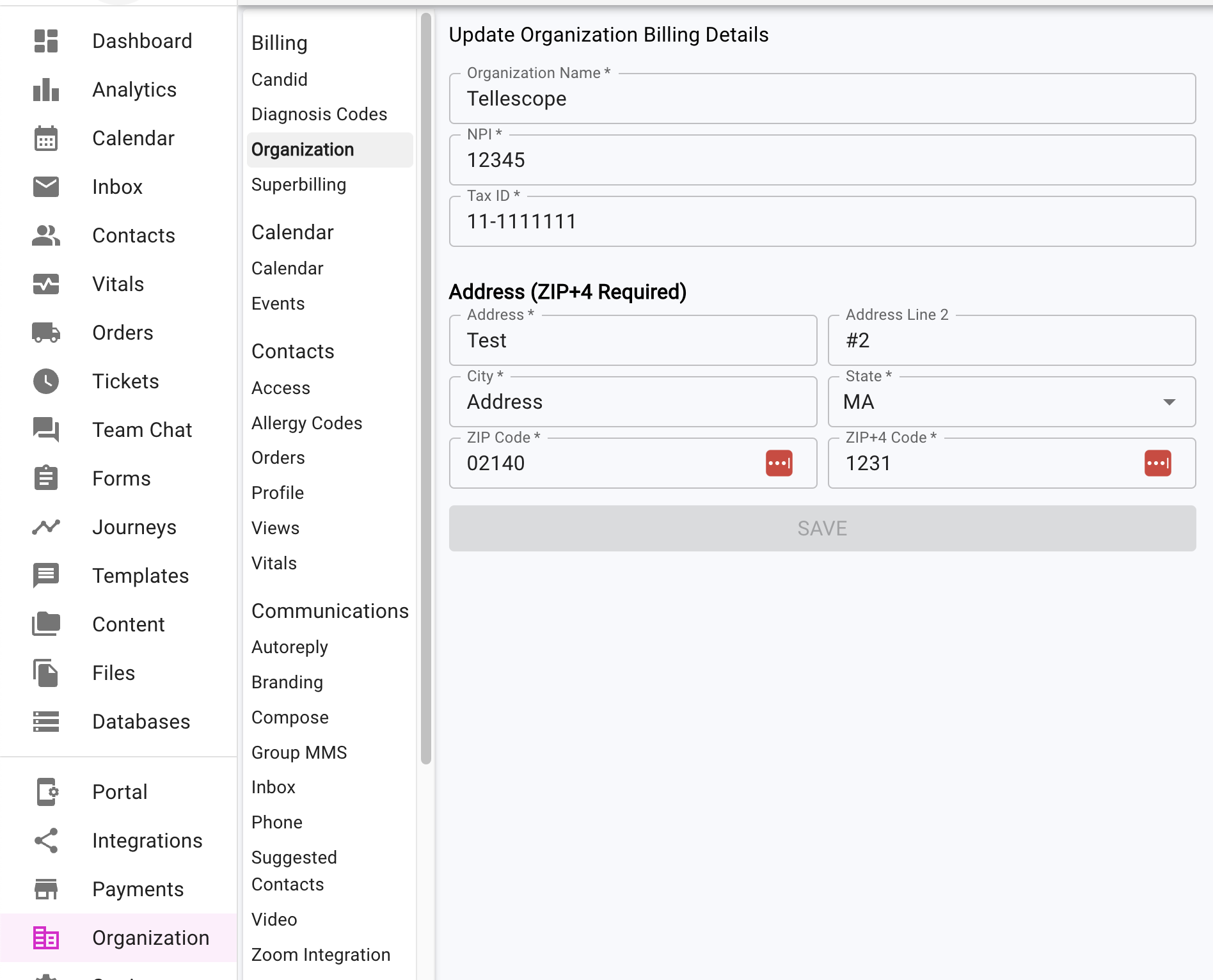Screen dimensions: 1213x980
Task: Open Access under Contacts
Action: (x=281, y=388)
